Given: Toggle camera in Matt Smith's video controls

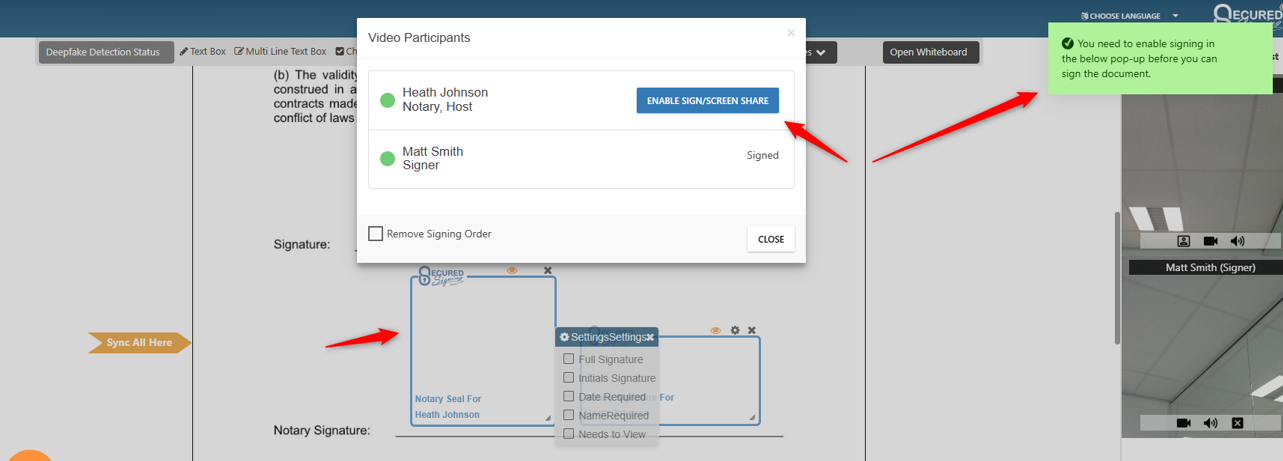Looking at the screenshot, I should coord(1183,423).
